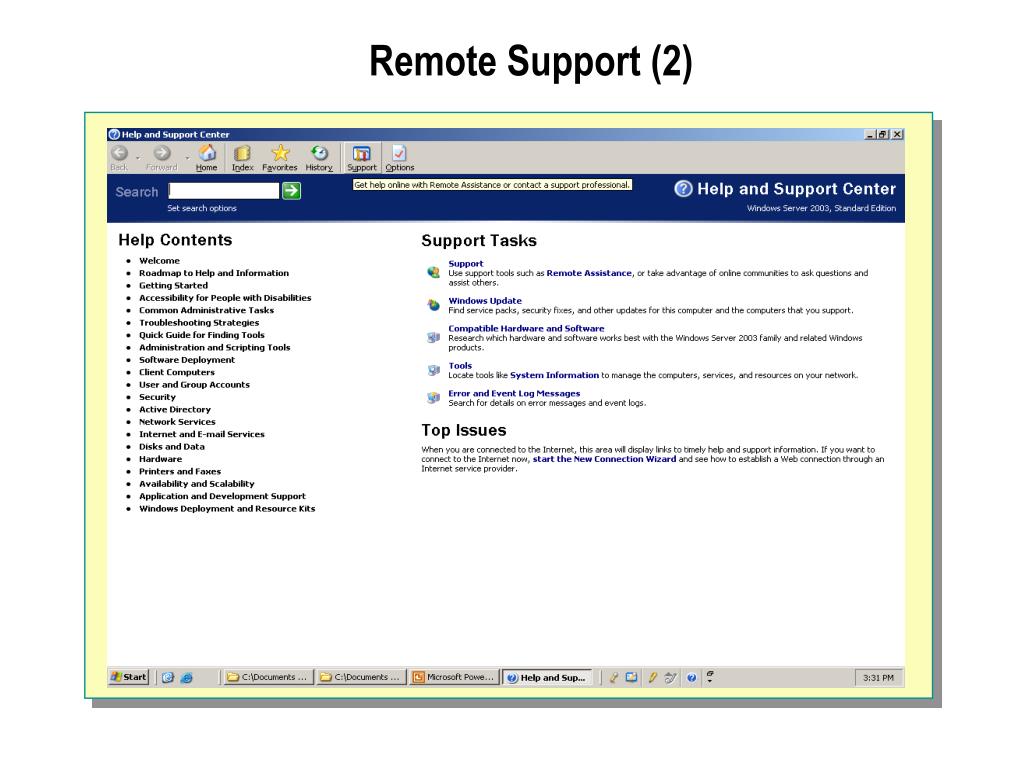This screenshot has width=1024, height=768.
Task: Click Compatible Hardware and Software icon
Action: coord(434,338)
